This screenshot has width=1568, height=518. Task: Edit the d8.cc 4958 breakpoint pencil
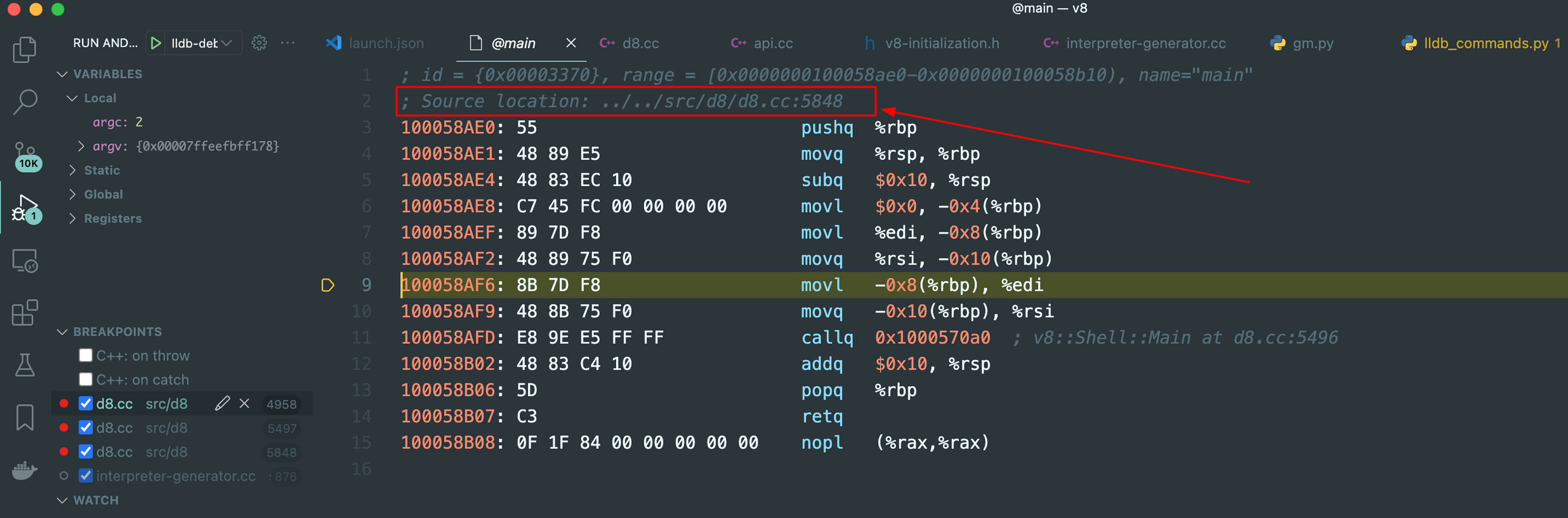pos(222,404)
